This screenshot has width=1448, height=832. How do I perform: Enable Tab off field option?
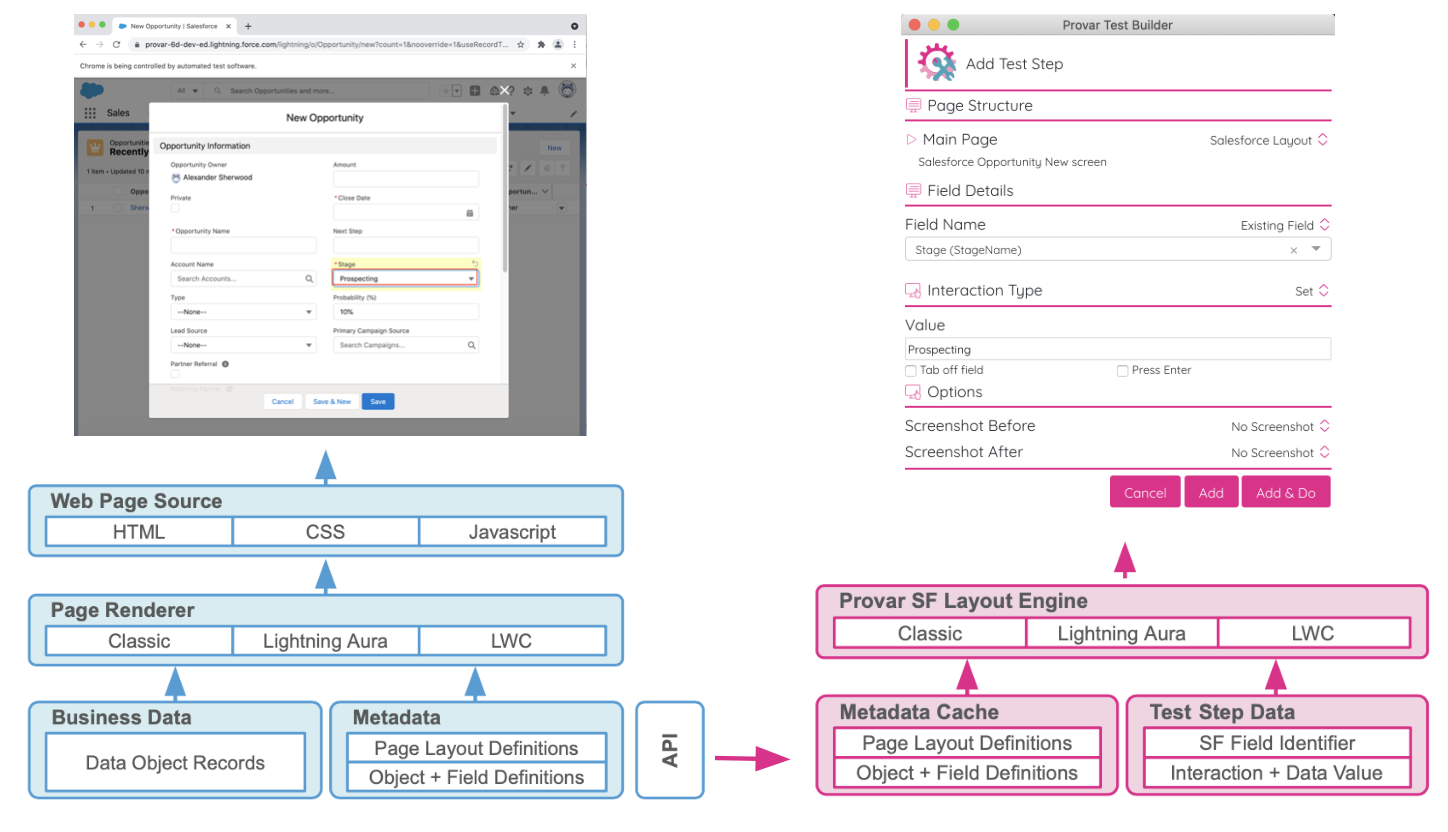tap(910, 370)
